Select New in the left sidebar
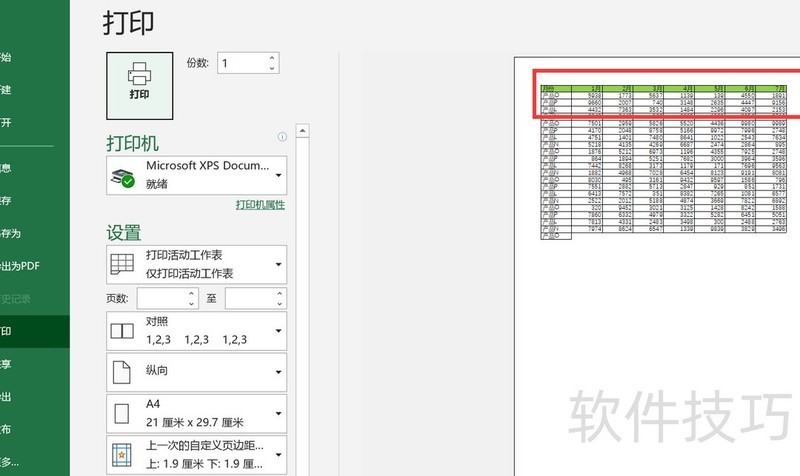The height and width of the screenshot is (476, 800). coord(35,90)
